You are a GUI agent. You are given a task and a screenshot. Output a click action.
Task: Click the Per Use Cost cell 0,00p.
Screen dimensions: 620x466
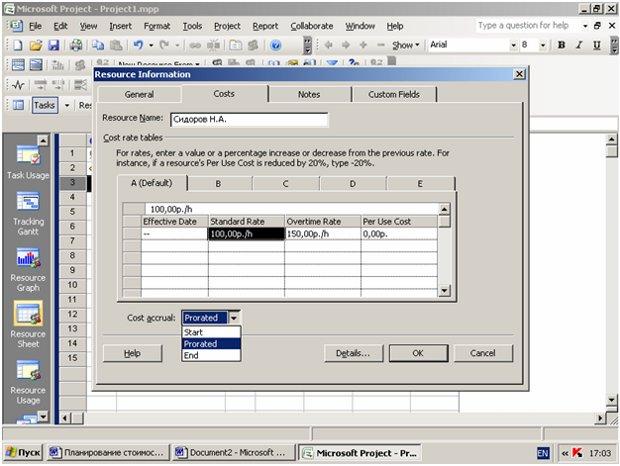[399, 234]
